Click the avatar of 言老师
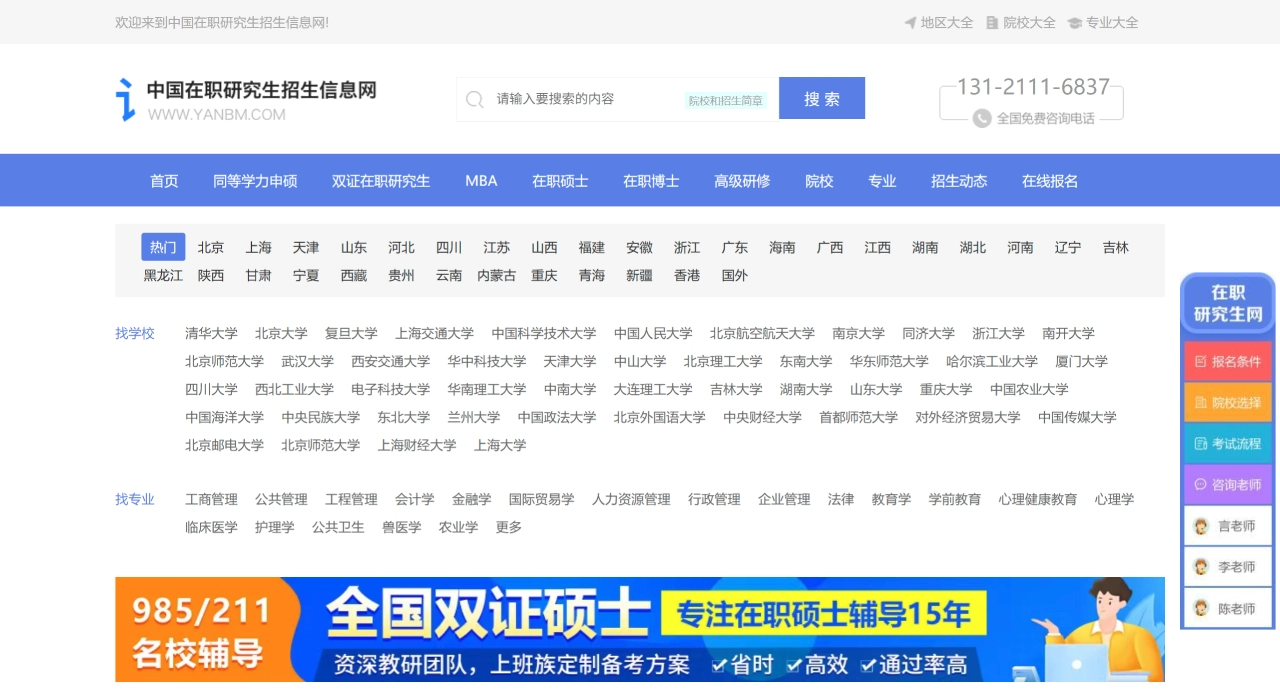 coord(1201,526)
